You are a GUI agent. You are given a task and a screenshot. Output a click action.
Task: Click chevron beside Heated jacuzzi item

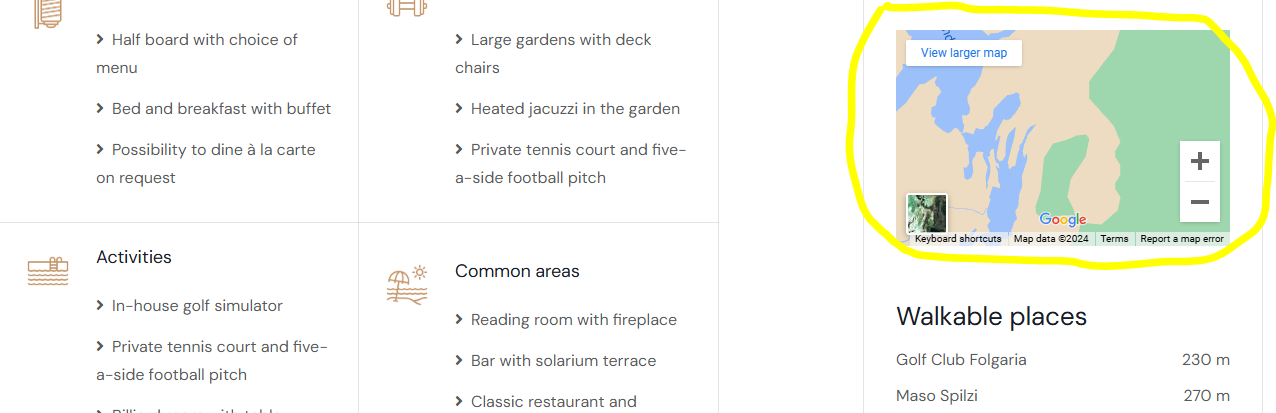coord(460,109)
